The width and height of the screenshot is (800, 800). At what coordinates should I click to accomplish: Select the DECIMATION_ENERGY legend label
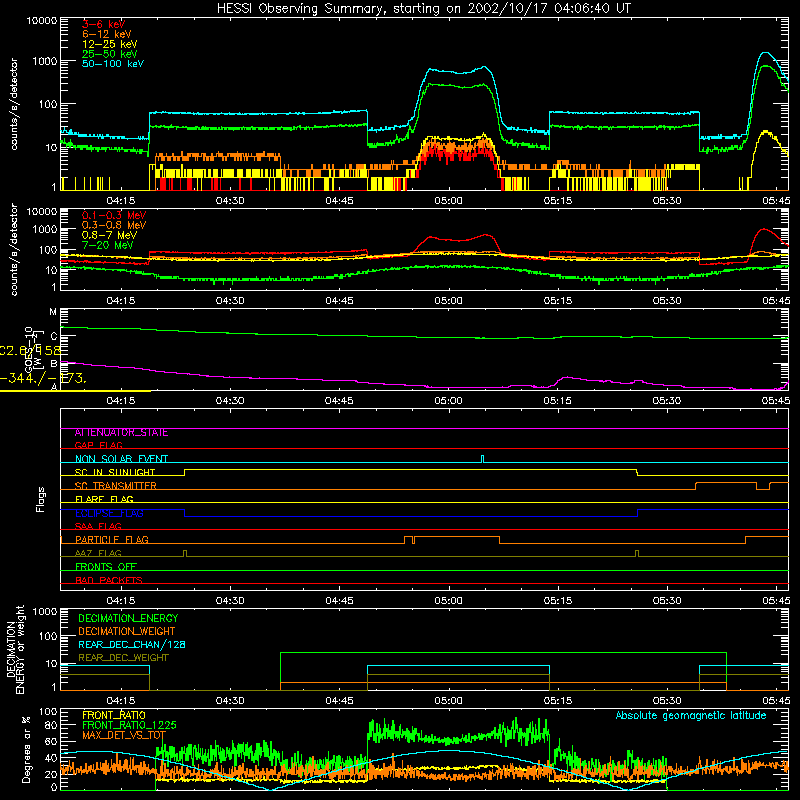click(128, 618)
